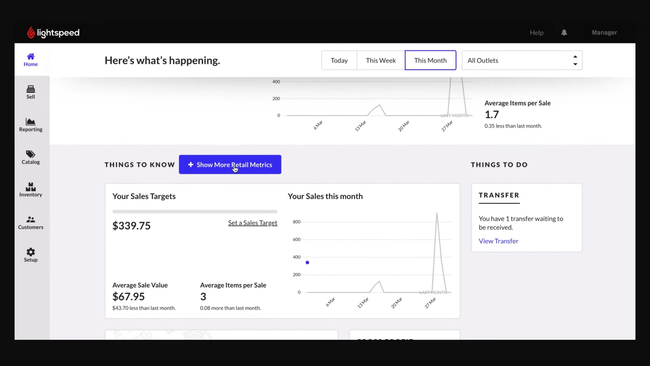This screenshot has height=366, width=650.
Task: Click the Here's what's happening heading
Action: click(162, 60)
